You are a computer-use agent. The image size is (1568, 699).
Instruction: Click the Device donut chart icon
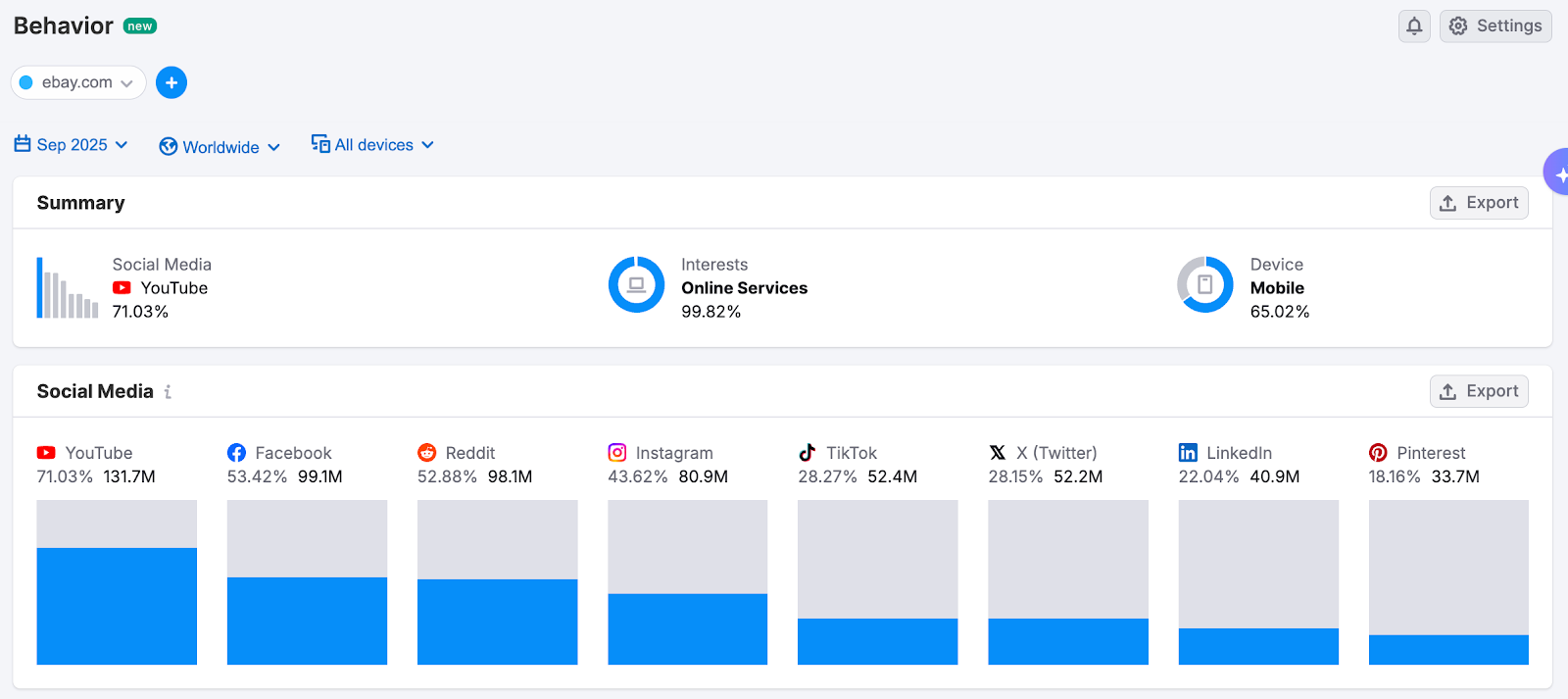1204,285
